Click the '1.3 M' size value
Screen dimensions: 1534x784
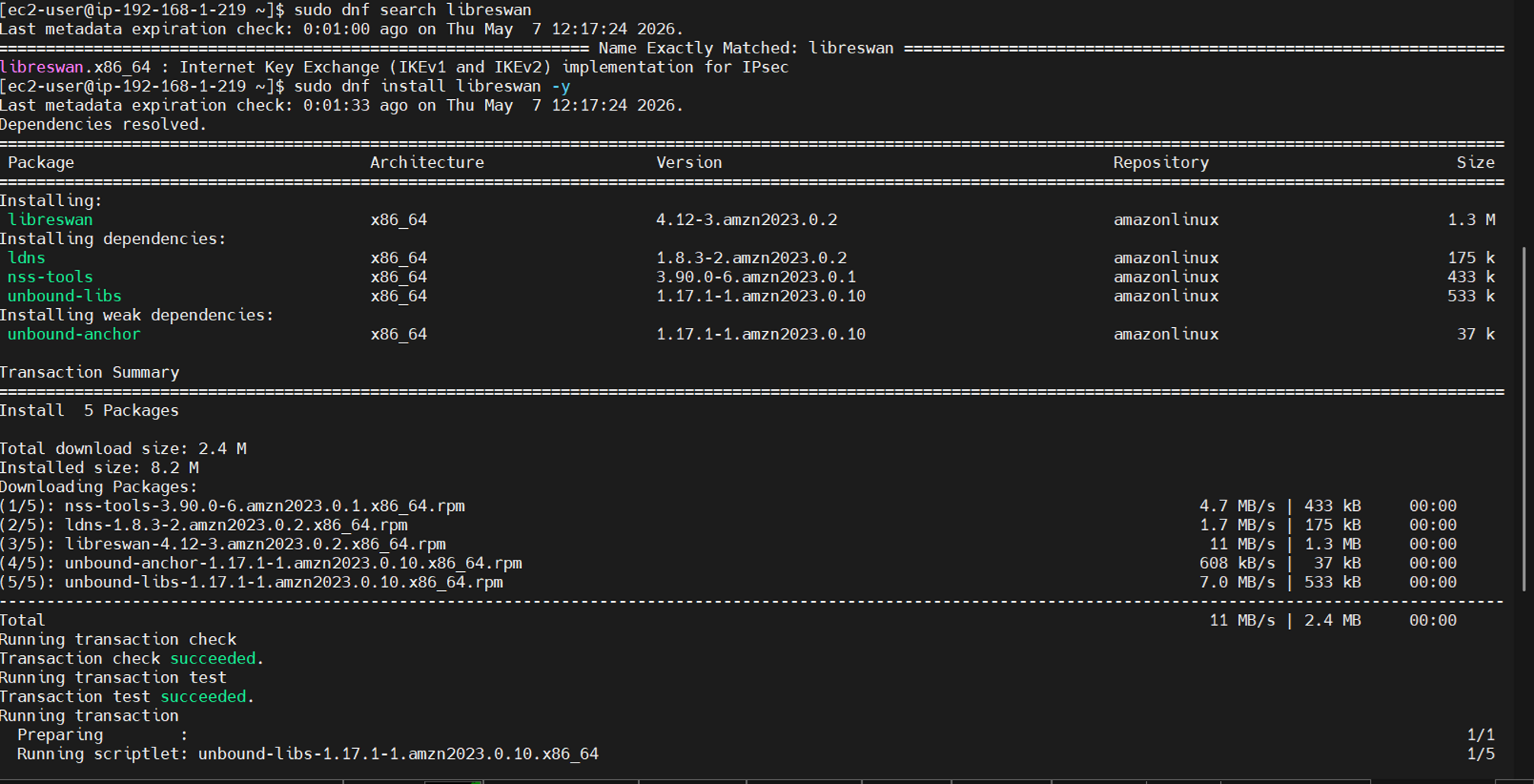click(1471, 220)
